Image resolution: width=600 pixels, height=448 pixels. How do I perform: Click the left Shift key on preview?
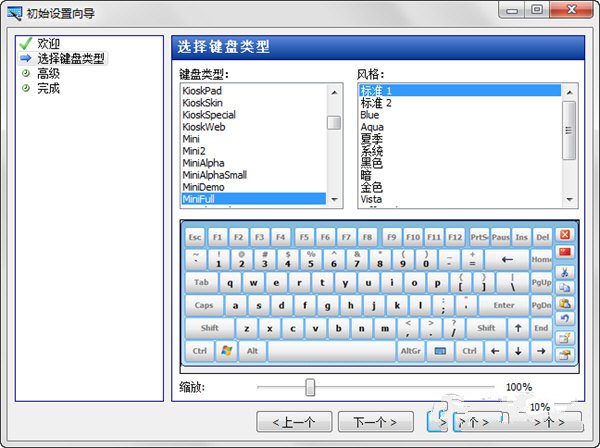click(x=210, y=328)
